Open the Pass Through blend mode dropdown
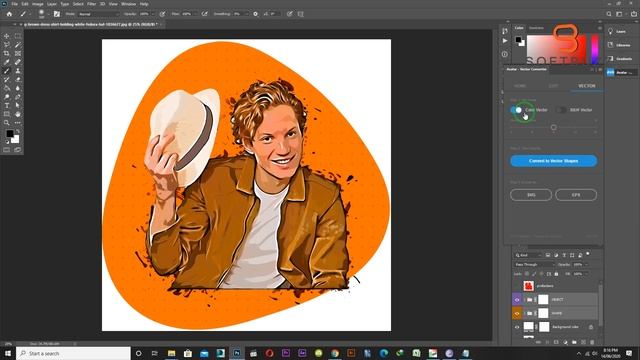The image size is (640, 360). click(x=534, y=264)
